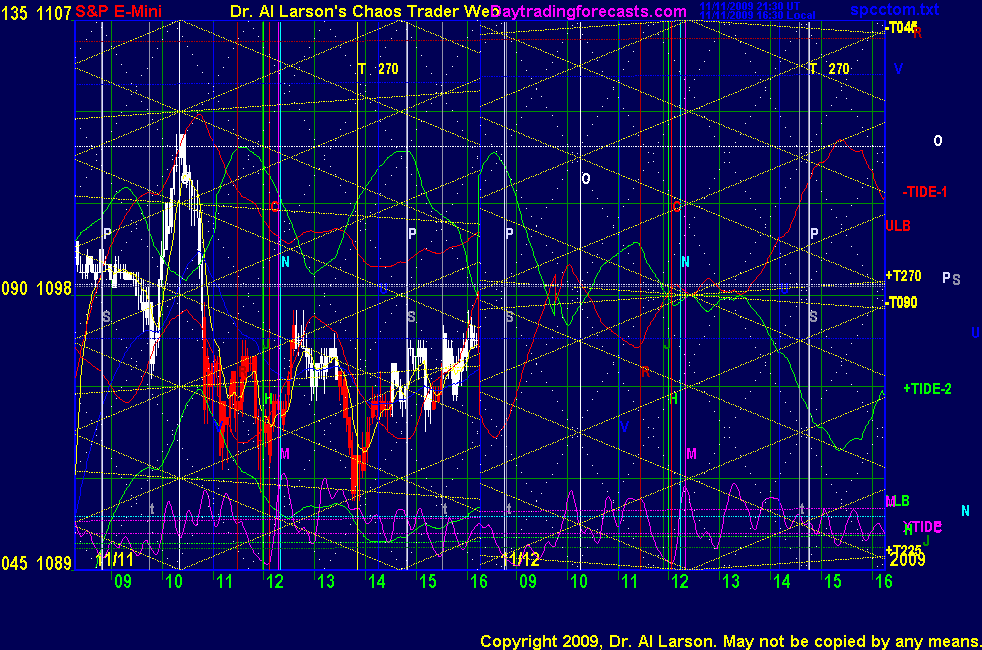The image size is (982, 650).
Task: Click the copyright notice at bottom
Action: pyautogui.click(x=730, y=641)
